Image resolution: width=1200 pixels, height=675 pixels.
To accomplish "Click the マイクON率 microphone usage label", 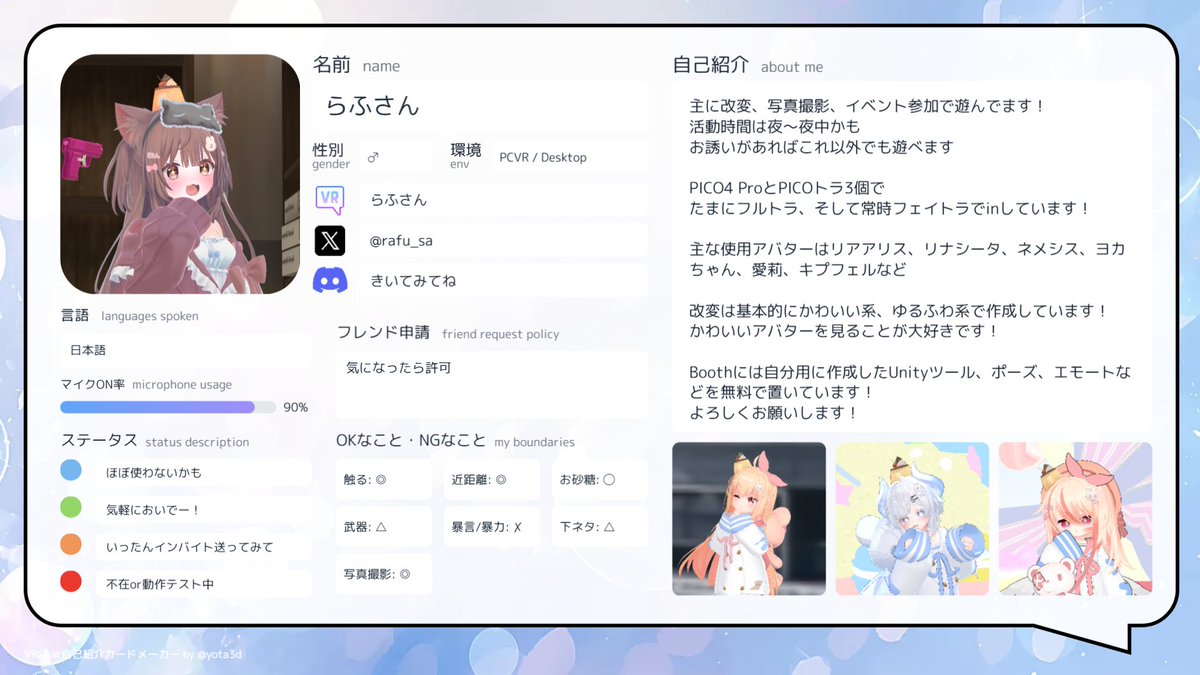I will tap(146, 384).
